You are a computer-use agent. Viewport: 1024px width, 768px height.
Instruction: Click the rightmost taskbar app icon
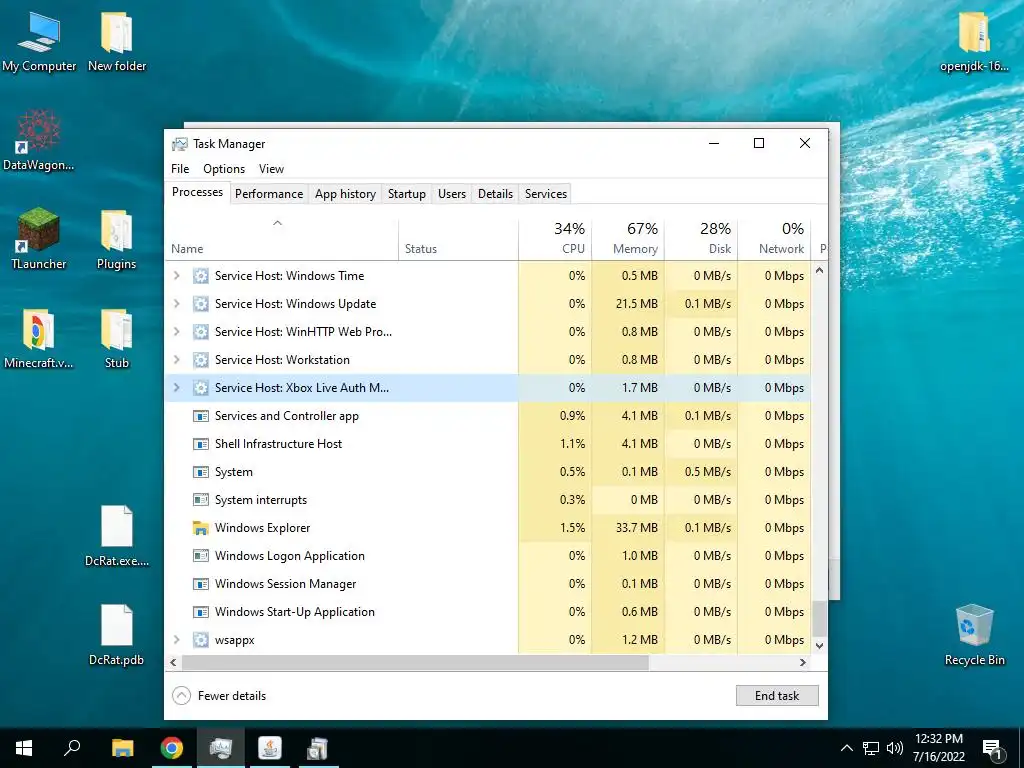click(x=317, y=748)
